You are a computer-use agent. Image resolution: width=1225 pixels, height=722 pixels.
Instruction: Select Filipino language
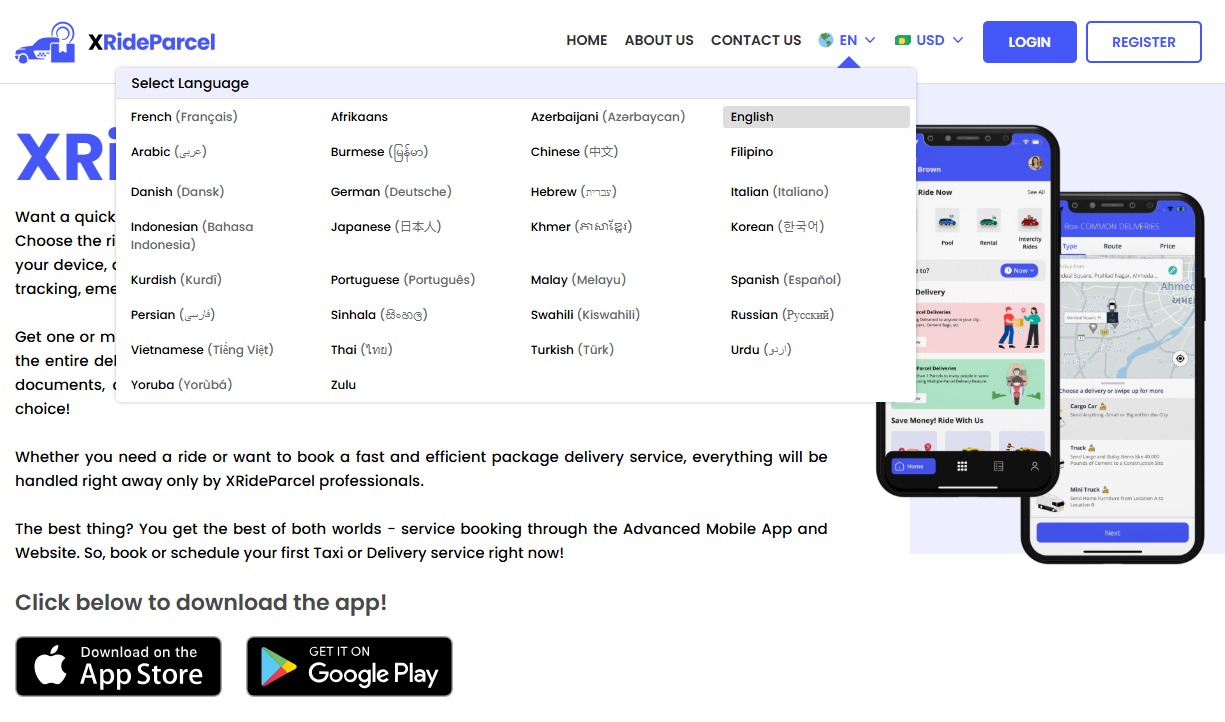(x=752, y=152)
